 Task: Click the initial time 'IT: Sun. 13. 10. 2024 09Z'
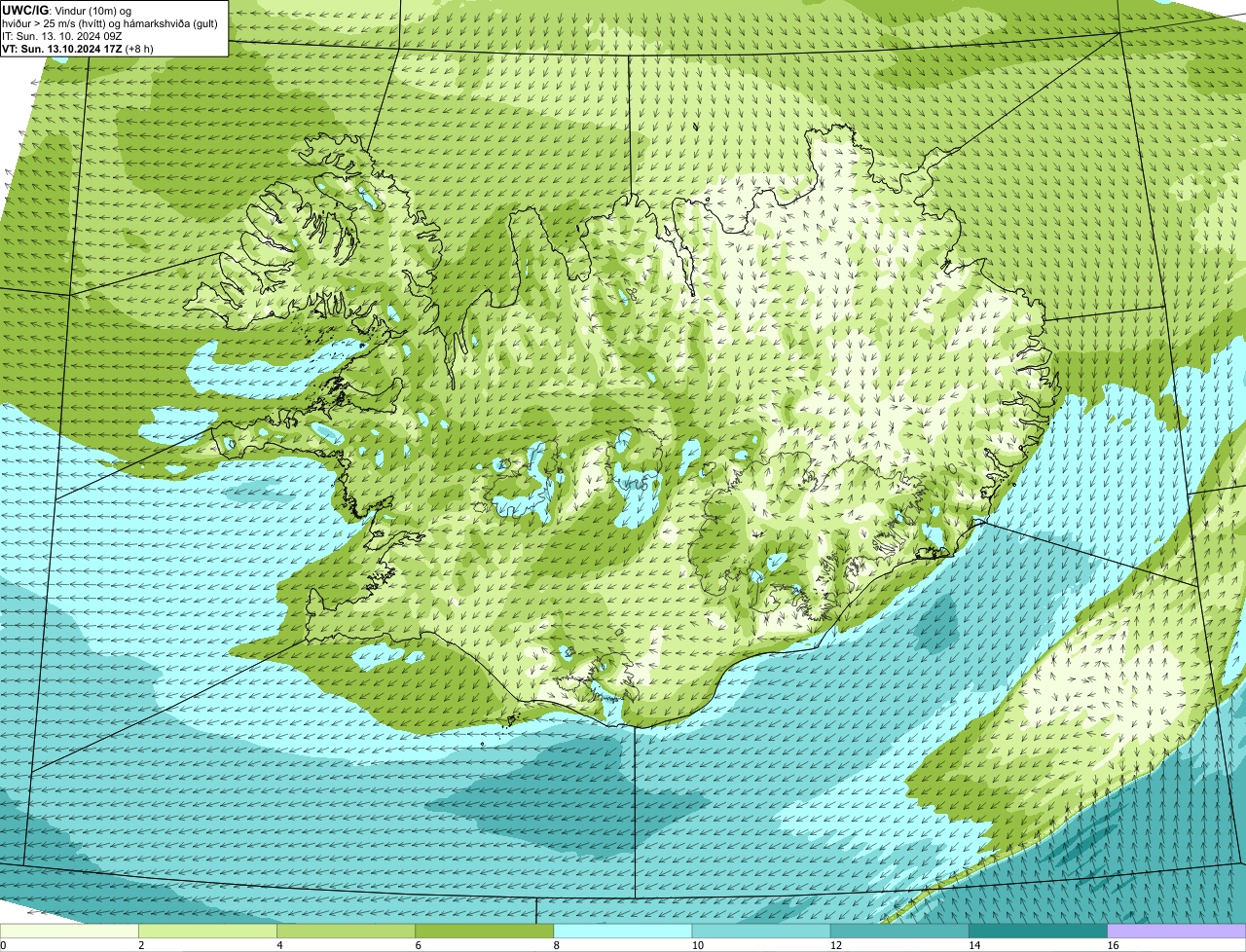pos(62,35)
